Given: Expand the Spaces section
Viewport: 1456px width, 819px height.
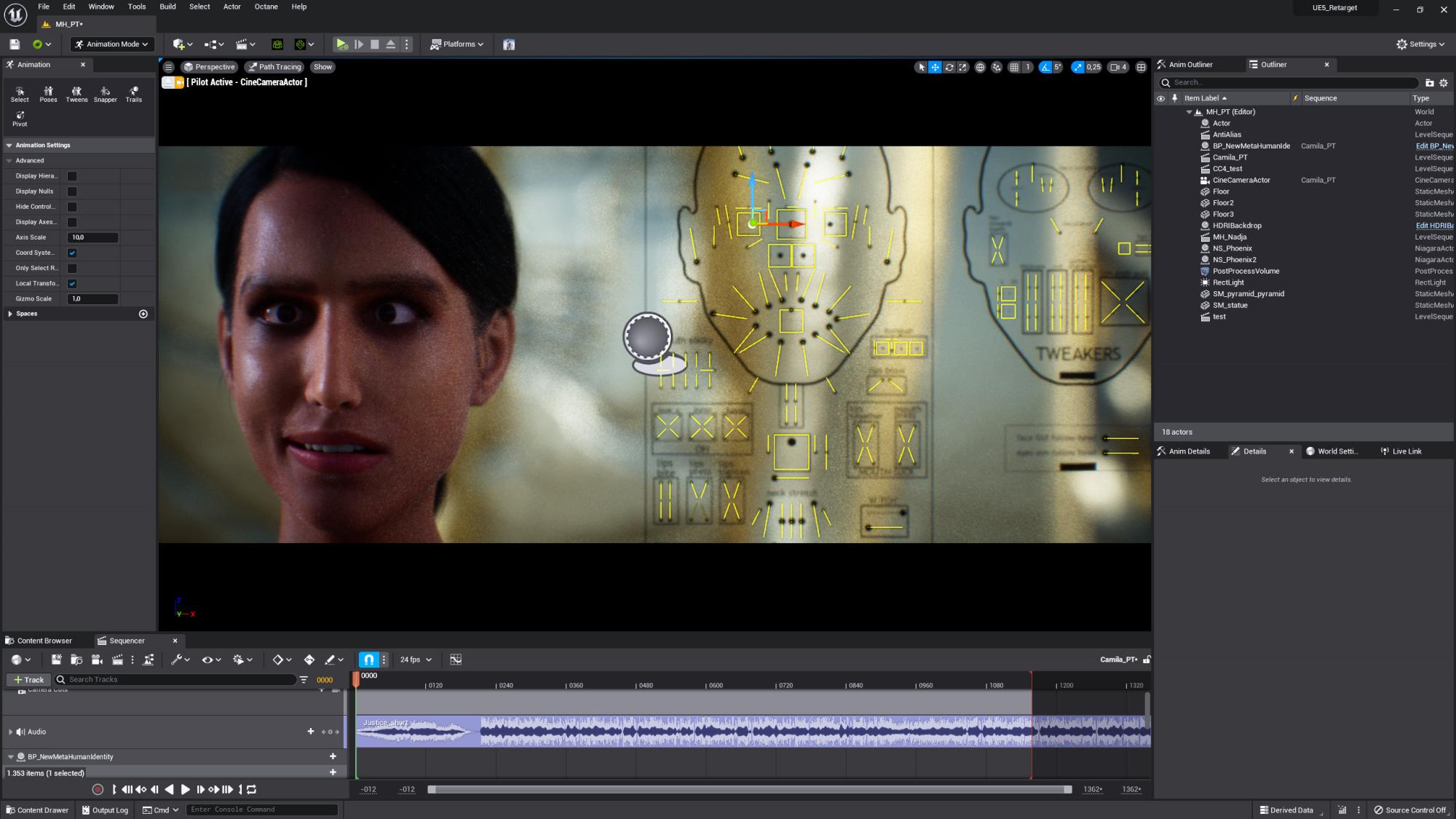Looking at the screenshot, I should [10, 314].
